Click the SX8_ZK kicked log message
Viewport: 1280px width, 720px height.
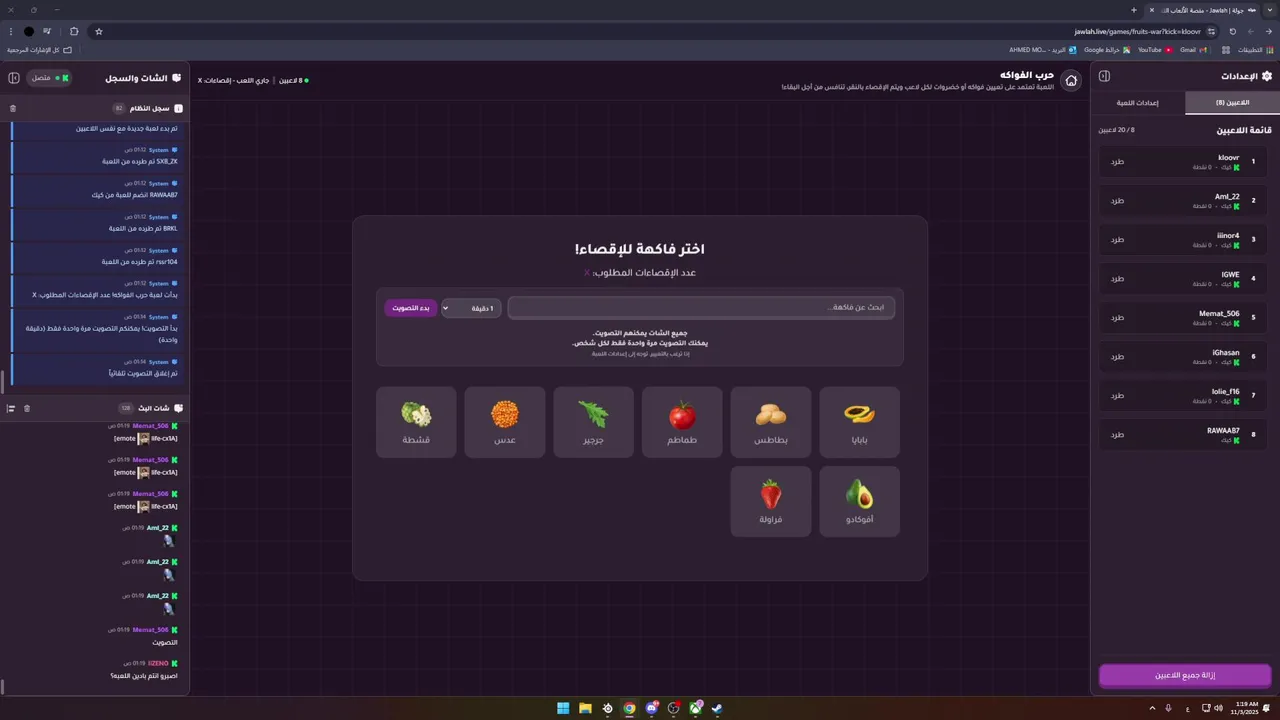tap(96, 155)
